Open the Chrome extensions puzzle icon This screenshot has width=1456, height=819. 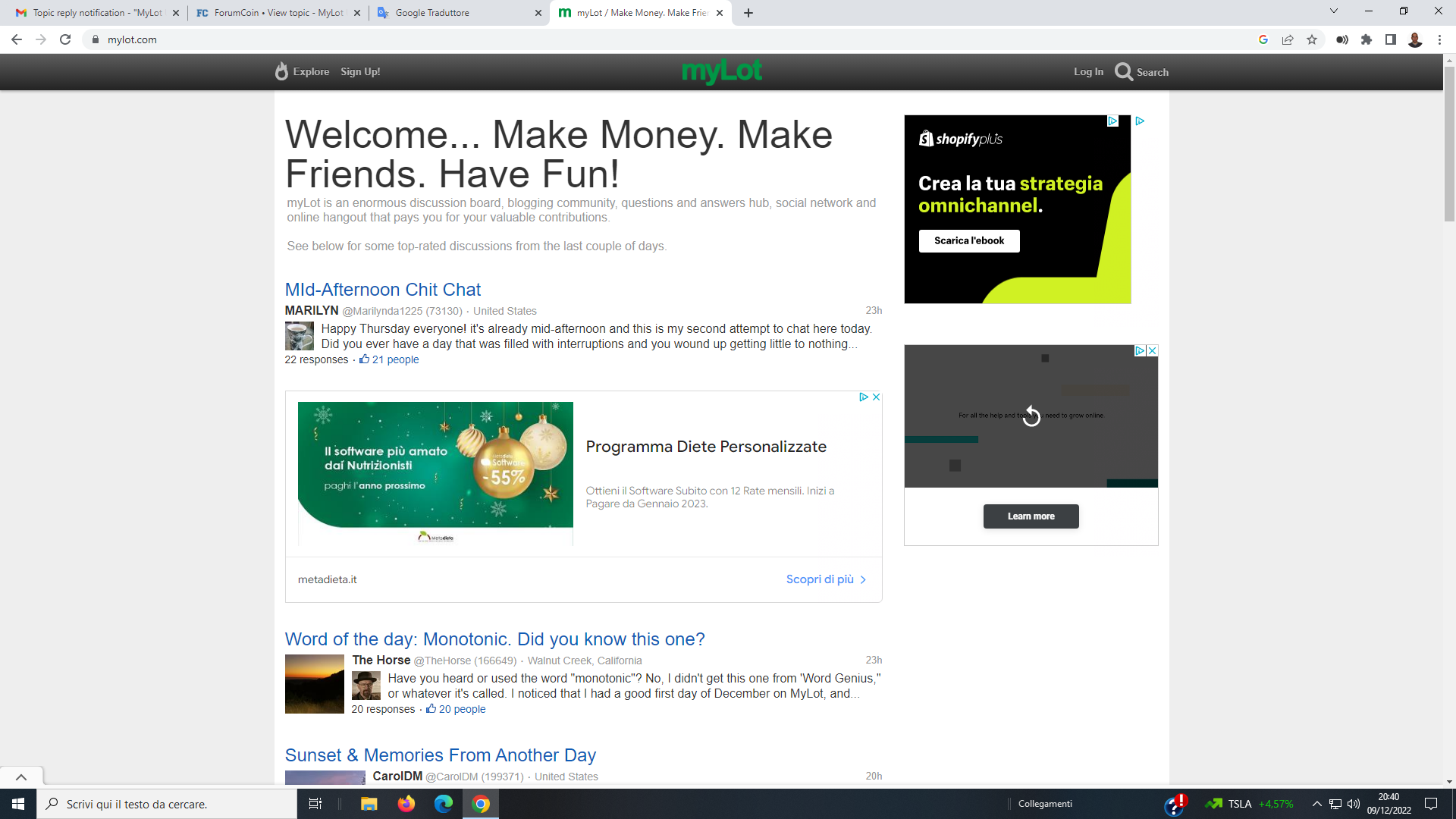pyautogui.click(x=1367, y=39)
